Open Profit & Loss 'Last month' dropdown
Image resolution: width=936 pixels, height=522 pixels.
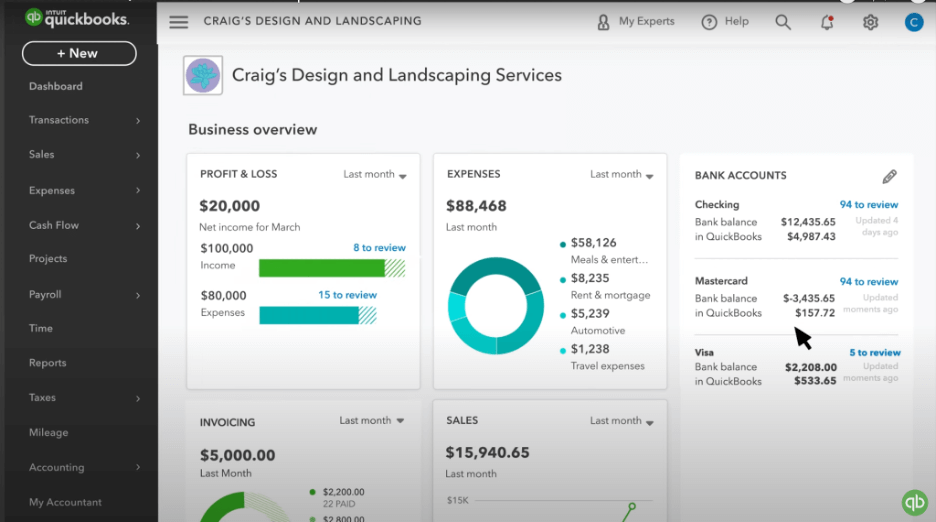pos(375,174)
